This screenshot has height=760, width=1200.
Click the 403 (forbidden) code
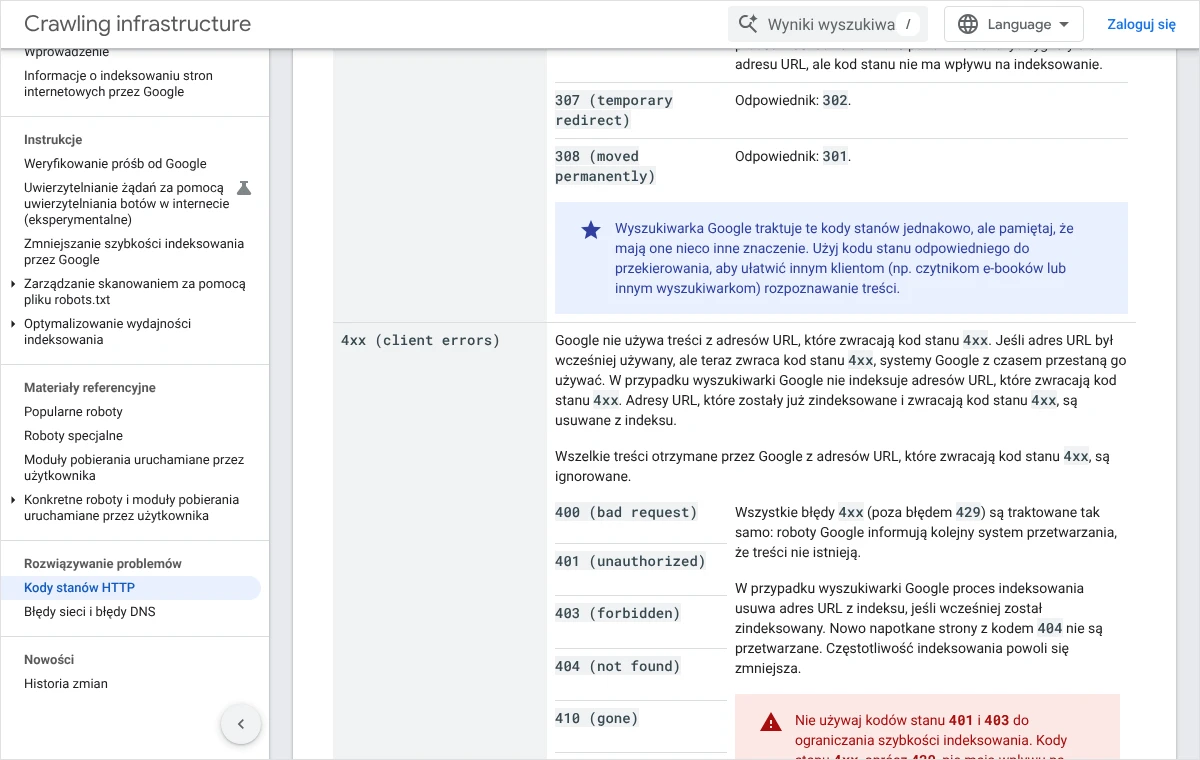(617, 613)
